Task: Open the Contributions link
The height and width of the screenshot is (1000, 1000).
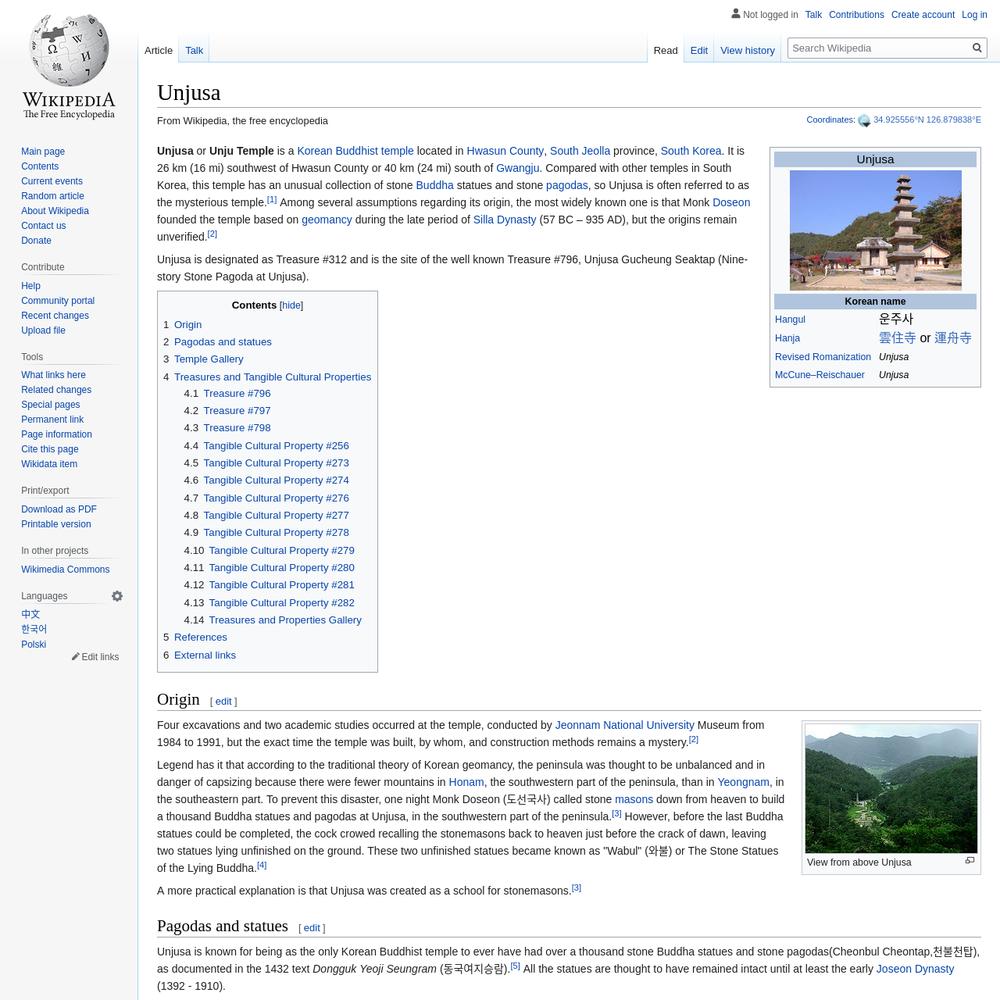Action: tap(857, 15)
